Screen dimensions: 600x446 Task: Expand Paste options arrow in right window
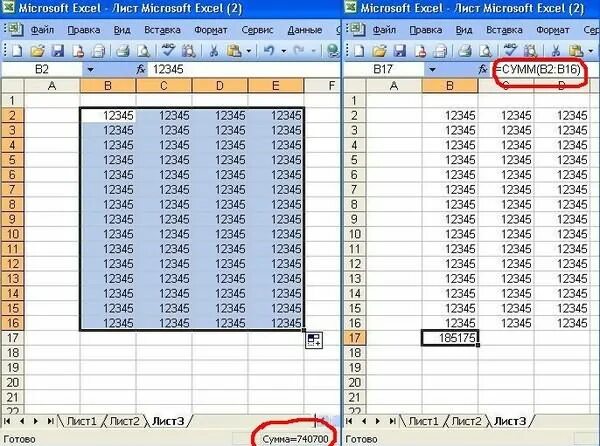[591, 50]
